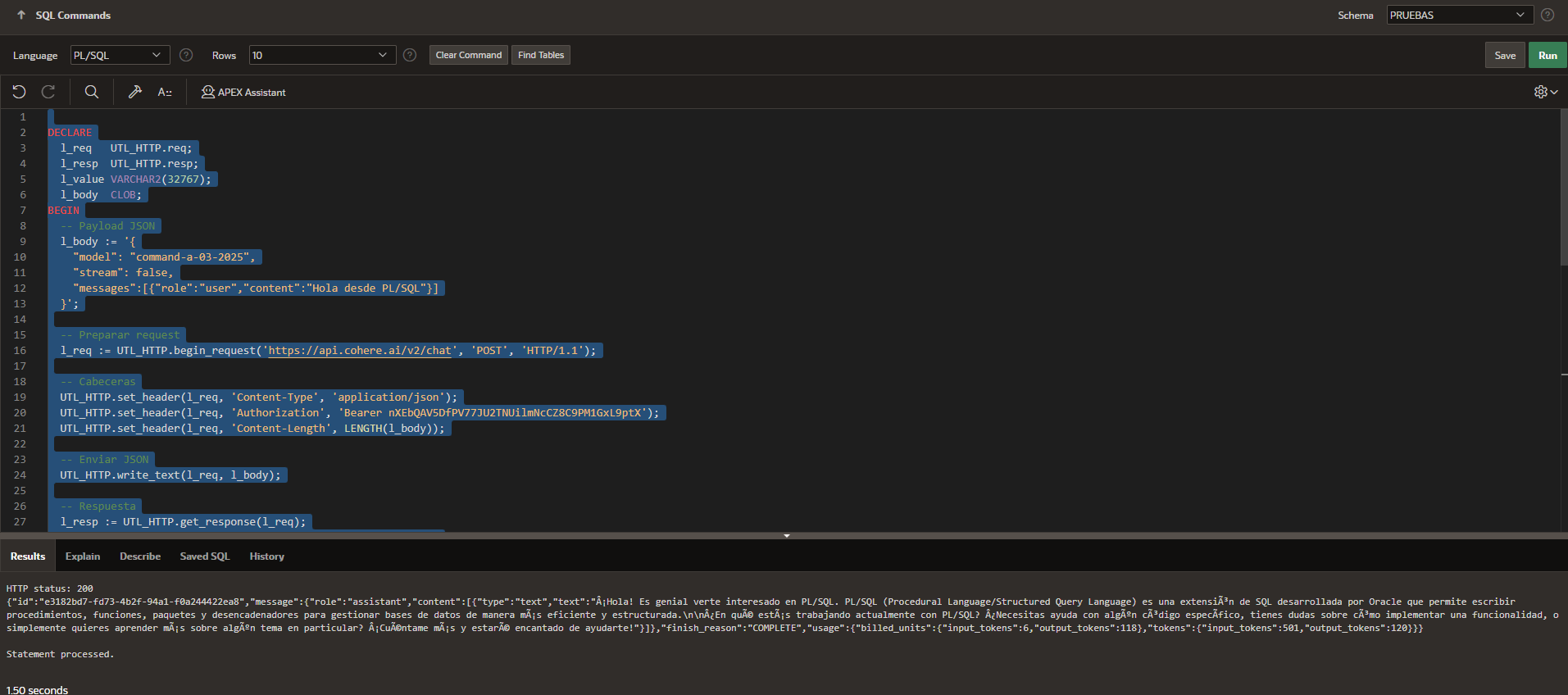
Task: Click the help icon beside Language
Action: [x=186, y=55]
